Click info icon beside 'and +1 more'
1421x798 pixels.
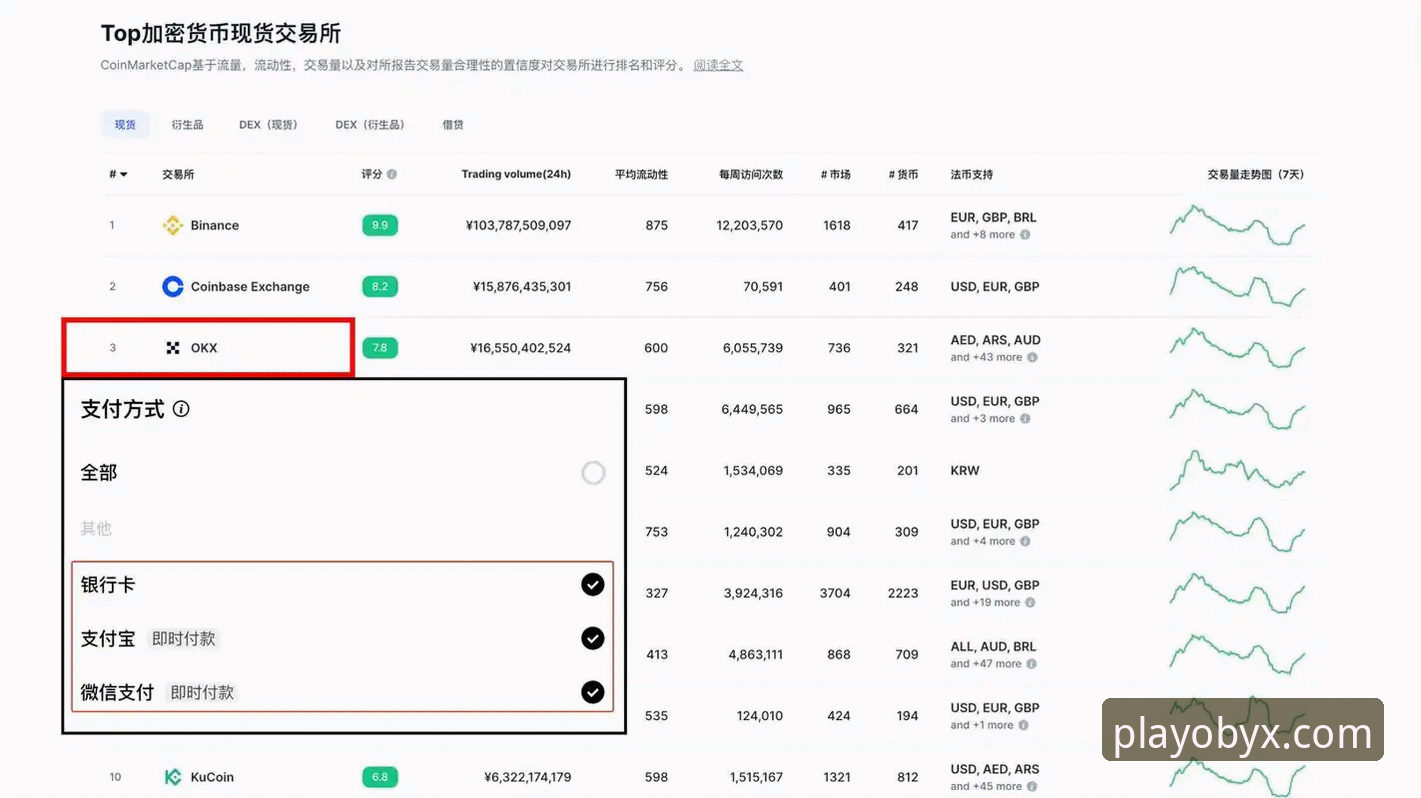pyautogui.click(x=1023, y=725)
